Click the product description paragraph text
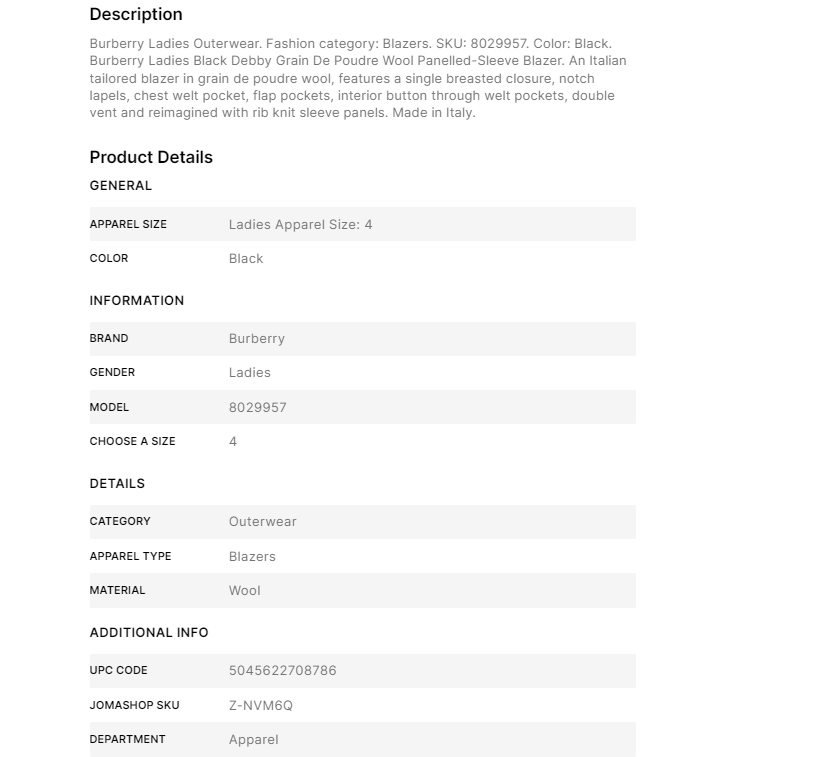Image resolution: width=830 pixels, height=757 pixels. point(358,78)
